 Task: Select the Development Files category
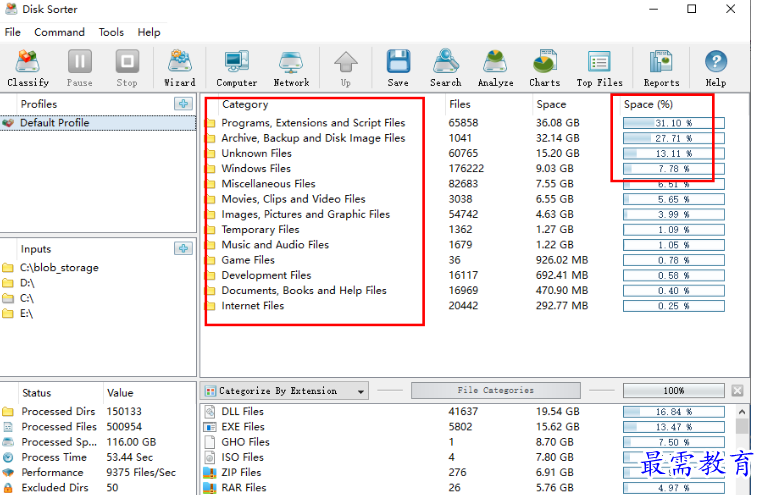(266, 275)
